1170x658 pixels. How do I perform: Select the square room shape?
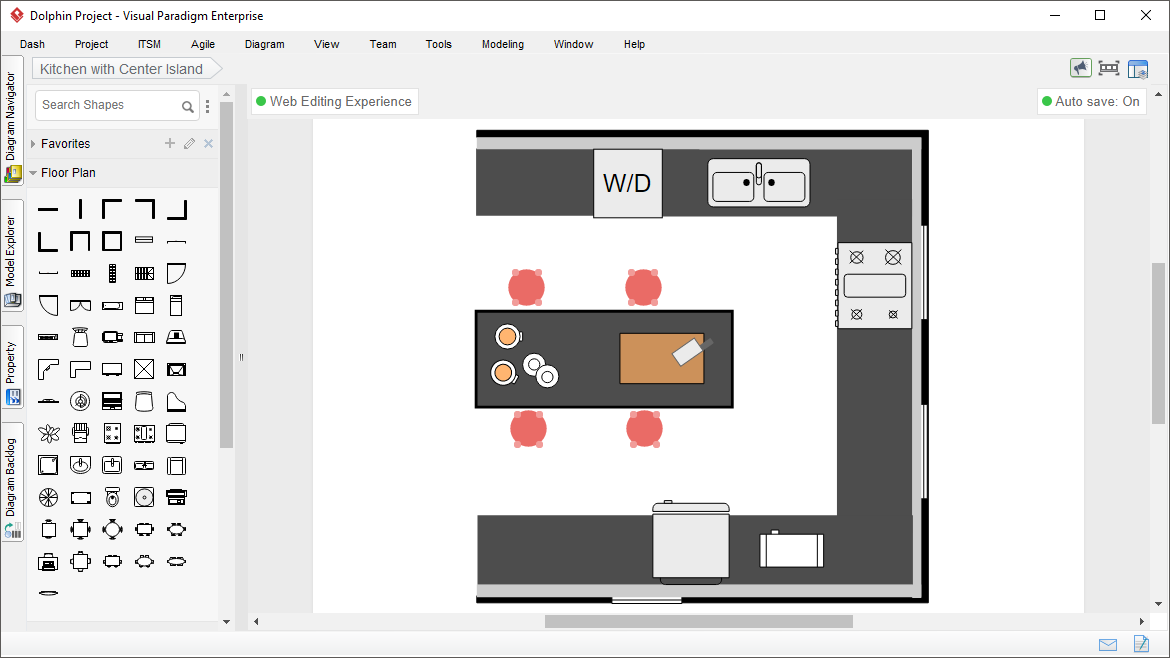pyautogui.click(x=112, y=242)
